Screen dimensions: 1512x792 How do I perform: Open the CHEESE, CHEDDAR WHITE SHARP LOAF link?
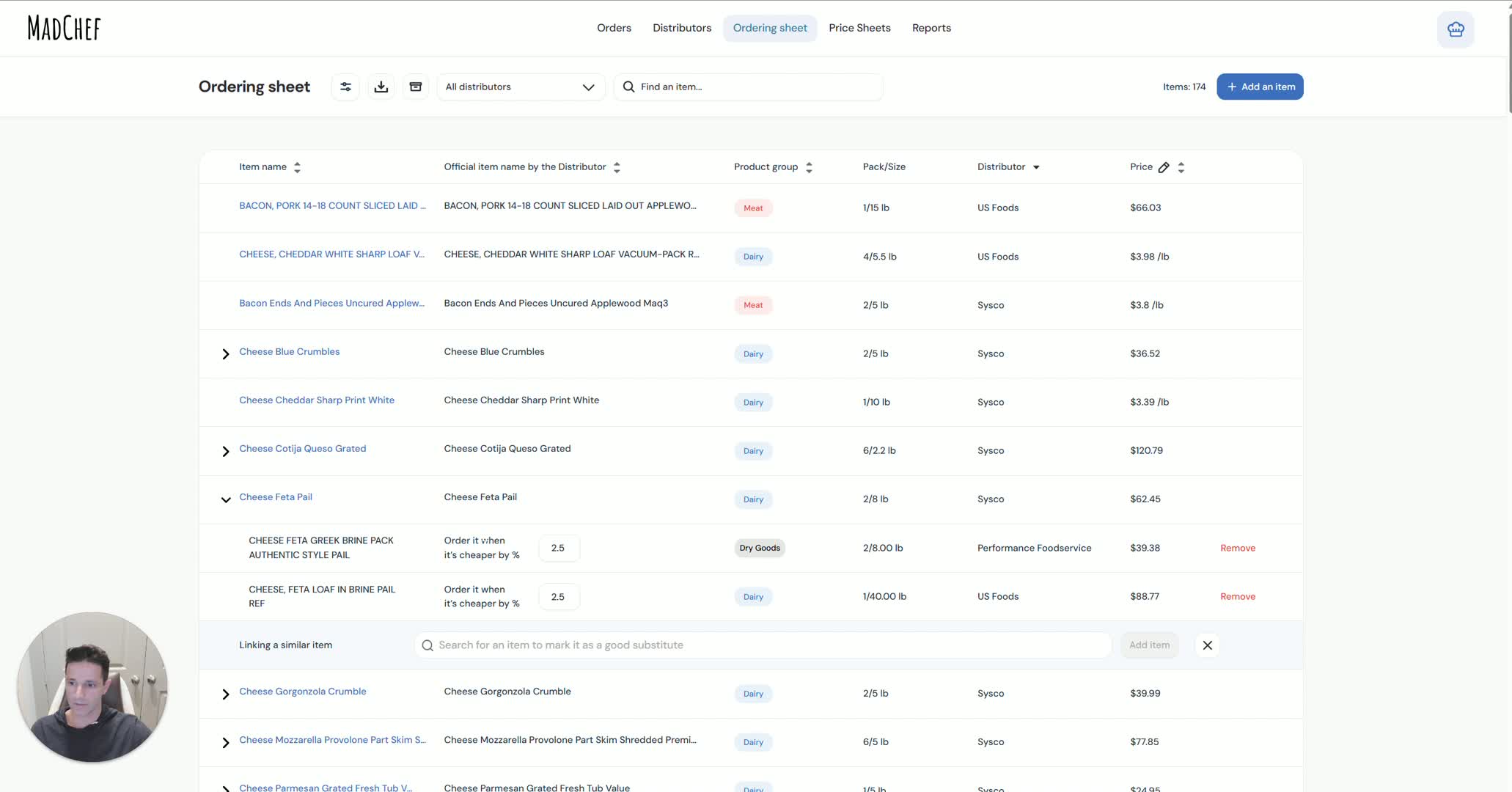[331, 254]
